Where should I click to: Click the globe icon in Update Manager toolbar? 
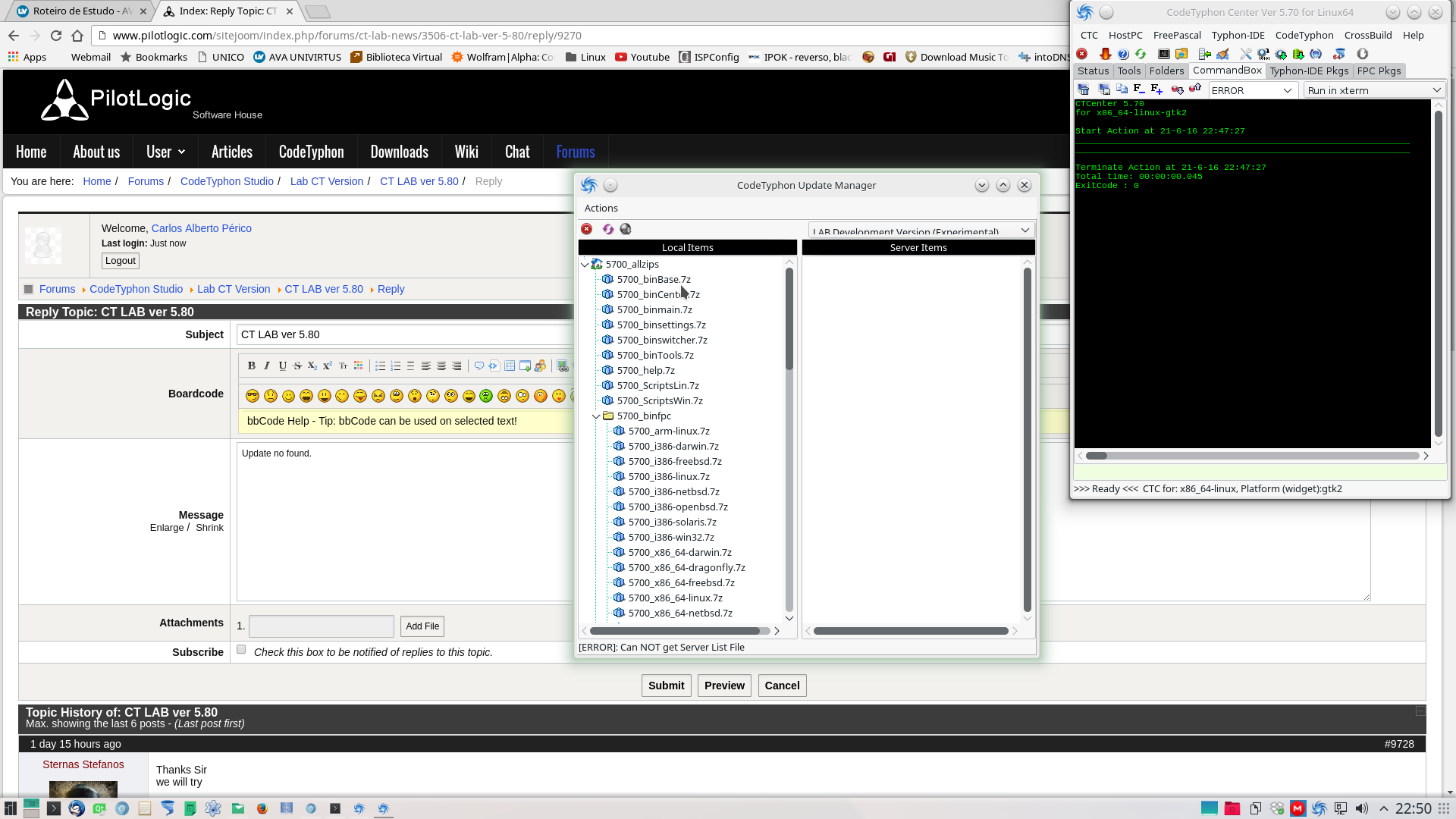[626, 229]
